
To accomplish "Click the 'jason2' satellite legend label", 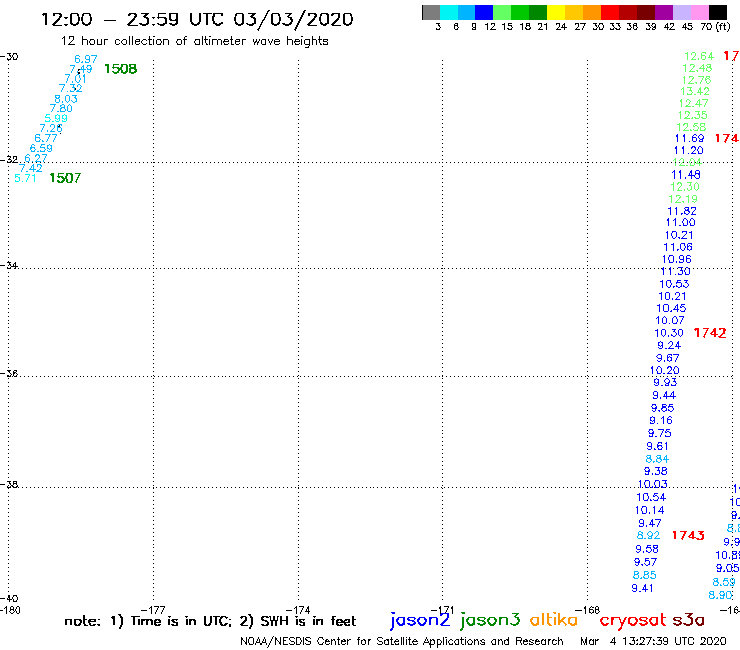I will pos(420,620).
